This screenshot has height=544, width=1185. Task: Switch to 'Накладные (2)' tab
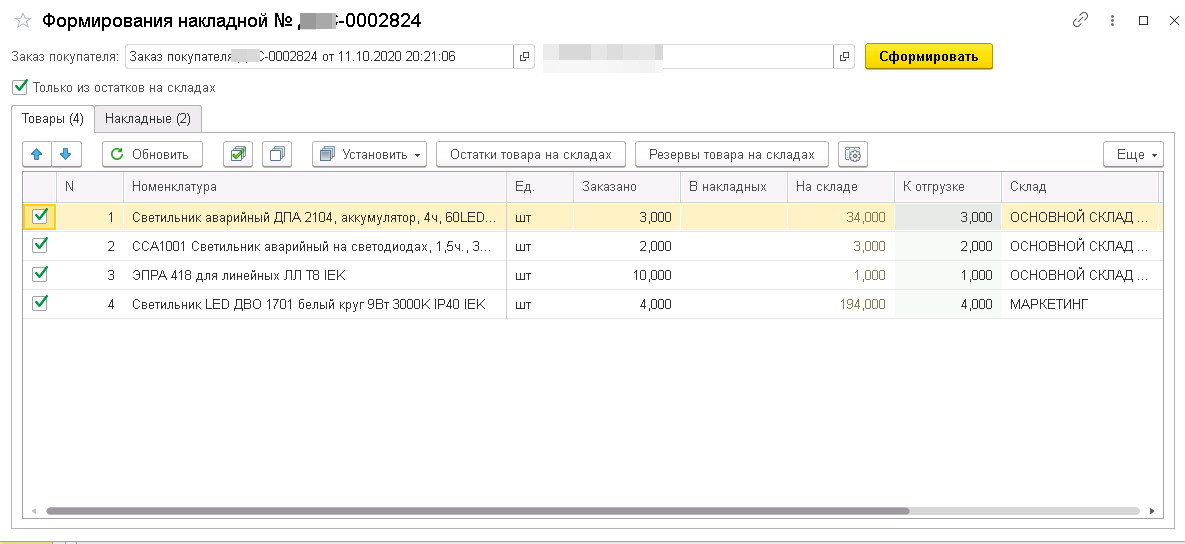coord(148,119)
